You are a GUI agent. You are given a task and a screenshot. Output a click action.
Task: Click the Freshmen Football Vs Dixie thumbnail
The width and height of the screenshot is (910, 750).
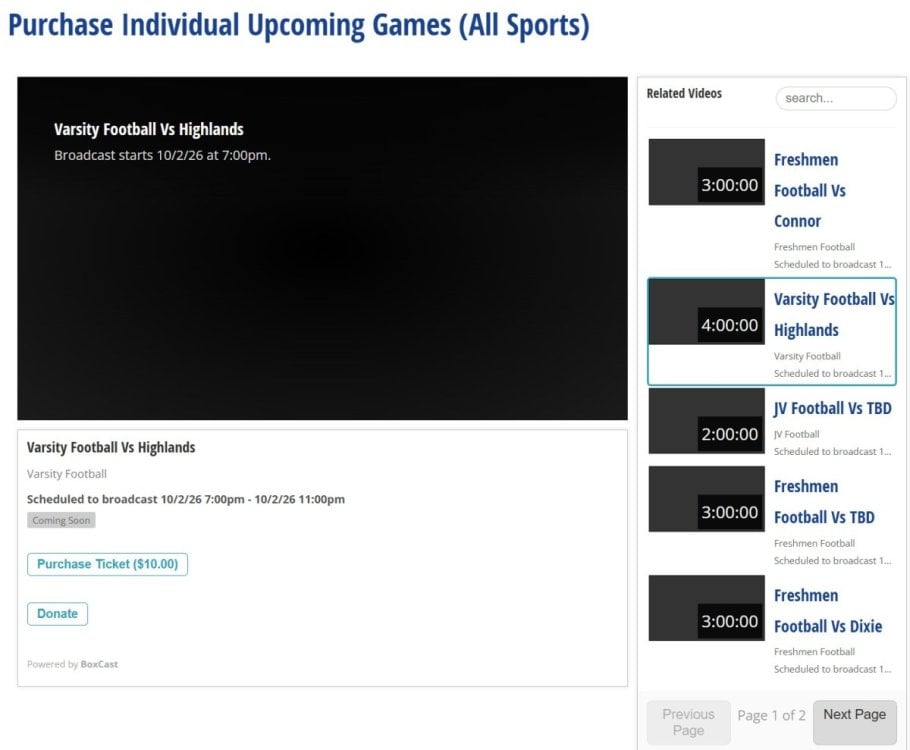(x=706, y=608)
